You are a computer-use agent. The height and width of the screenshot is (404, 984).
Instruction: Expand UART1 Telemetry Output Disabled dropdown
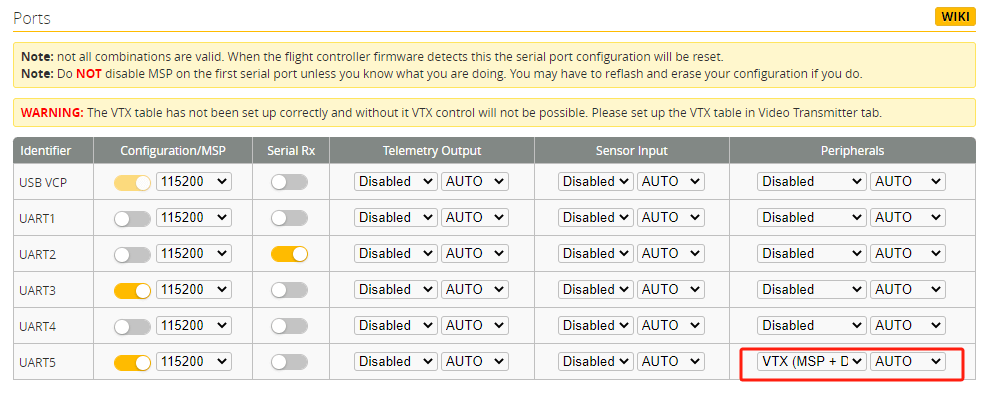(x=396, y=218)
